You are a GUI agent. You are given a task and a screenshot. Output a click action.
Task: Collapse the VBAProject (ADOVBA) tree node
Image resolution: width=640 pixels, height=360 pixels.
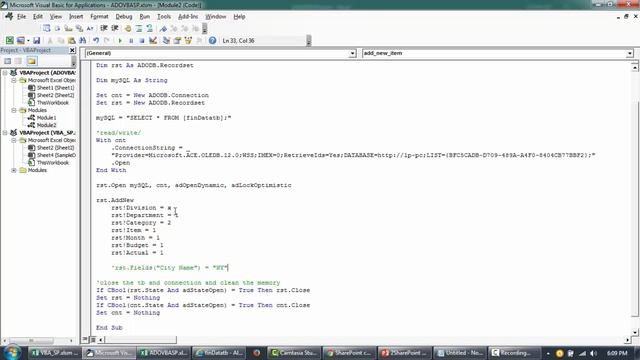[x=5, y=73]
